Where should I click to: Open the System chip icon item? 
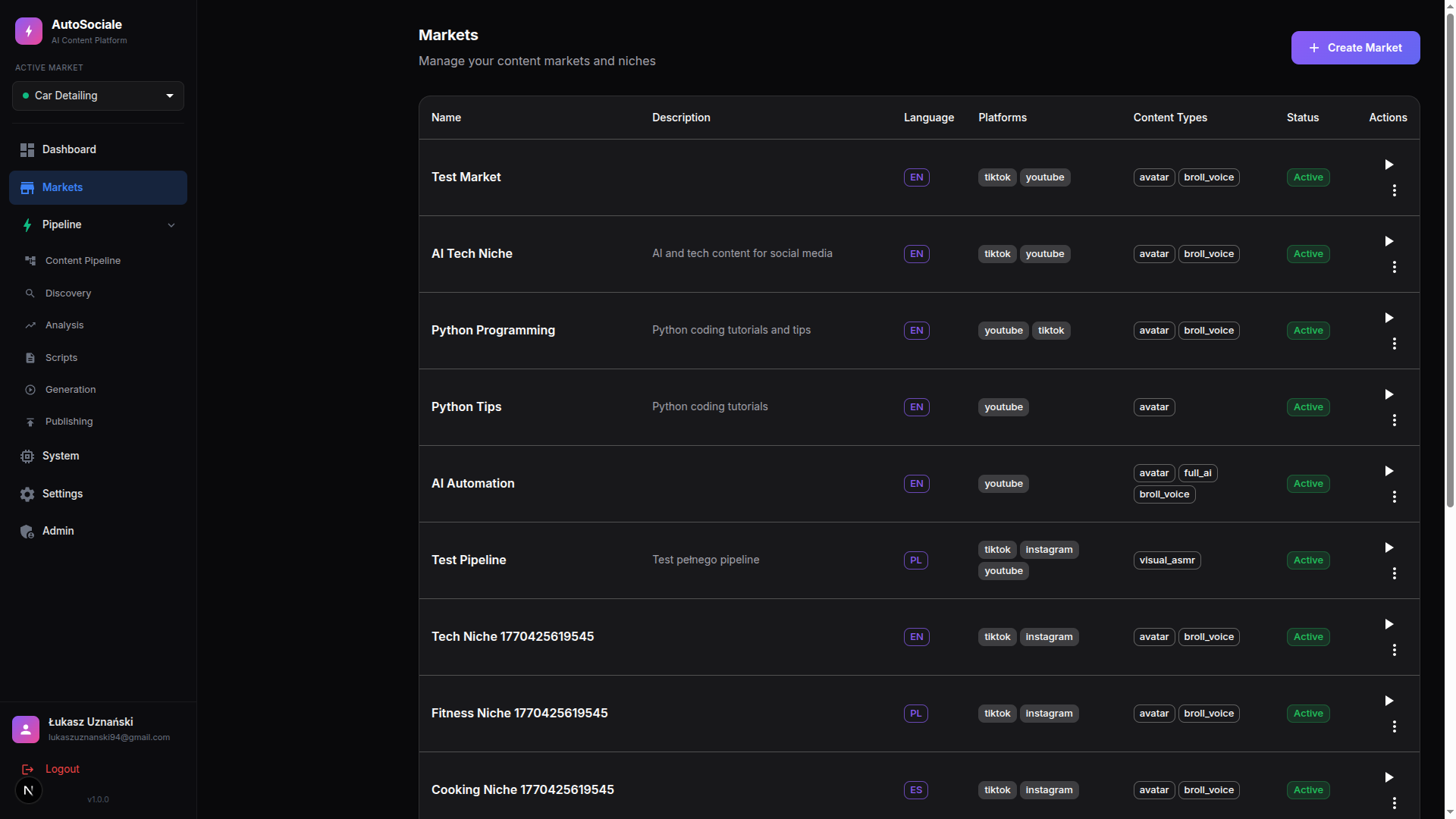27,457
